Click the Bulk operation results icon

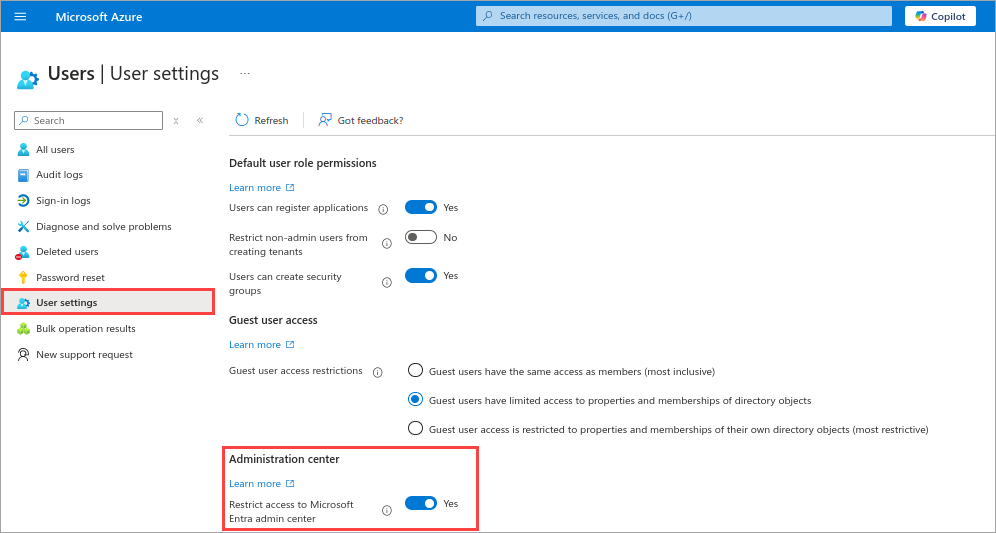[24, 328]
